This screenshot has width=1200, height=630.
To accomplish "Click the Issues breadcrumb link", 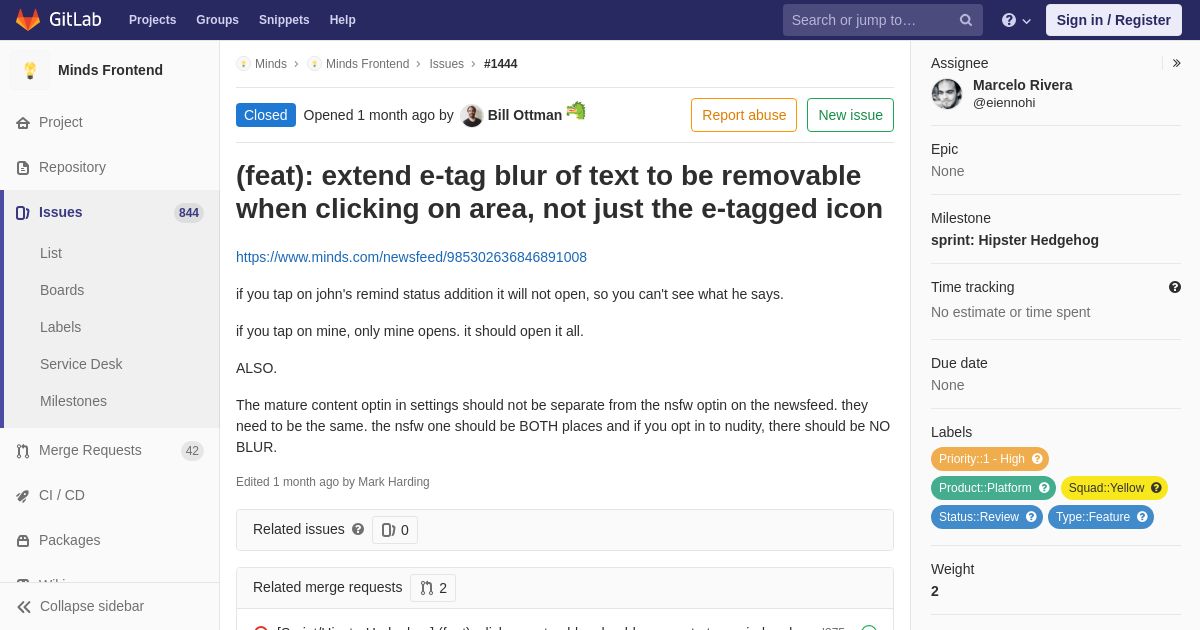I will [x=446, y=64].
